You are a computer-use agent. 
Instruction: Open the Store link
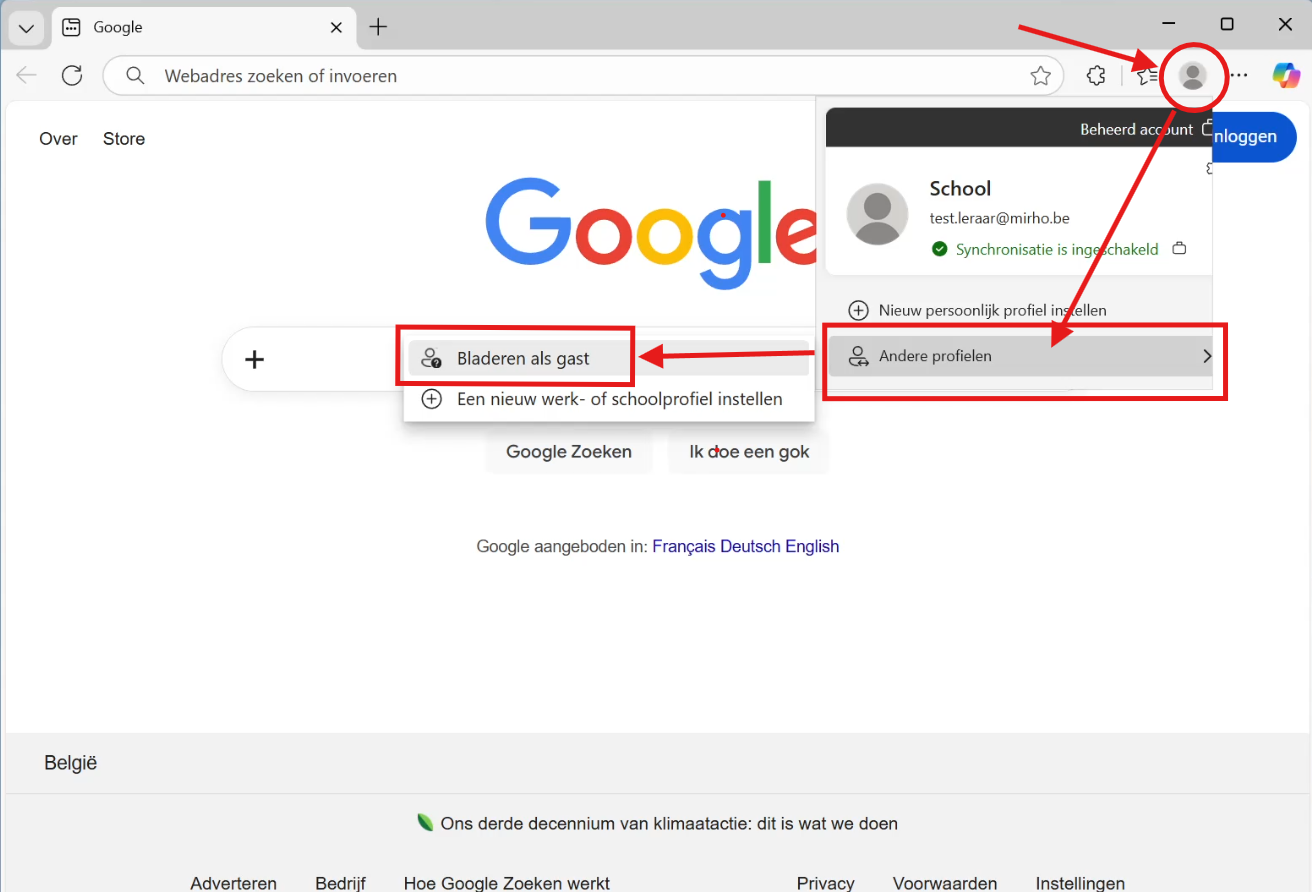pyautogui.click(x=124, y=139)
